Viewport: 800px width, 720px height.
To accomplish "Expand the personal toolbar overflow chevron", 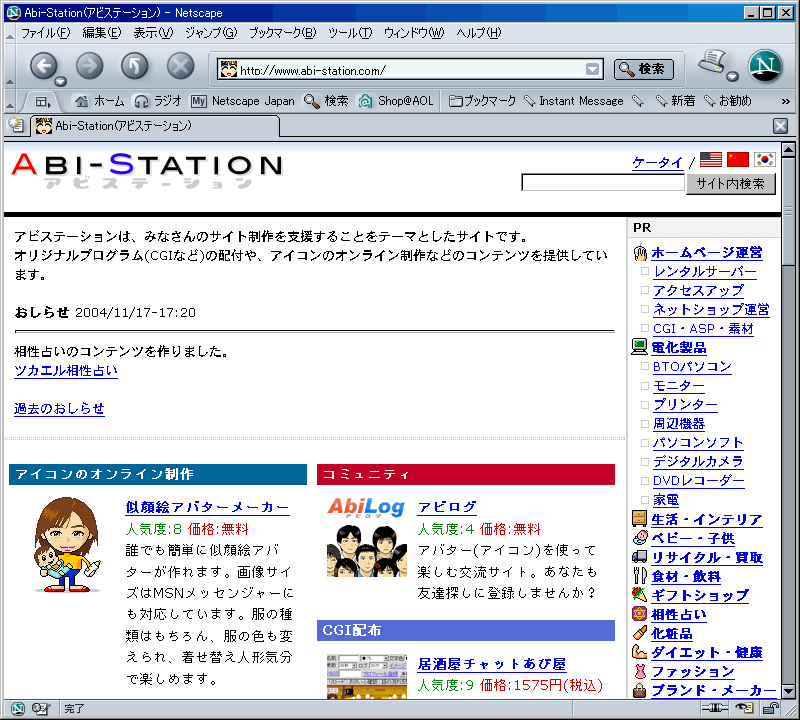I will [786, 102].
